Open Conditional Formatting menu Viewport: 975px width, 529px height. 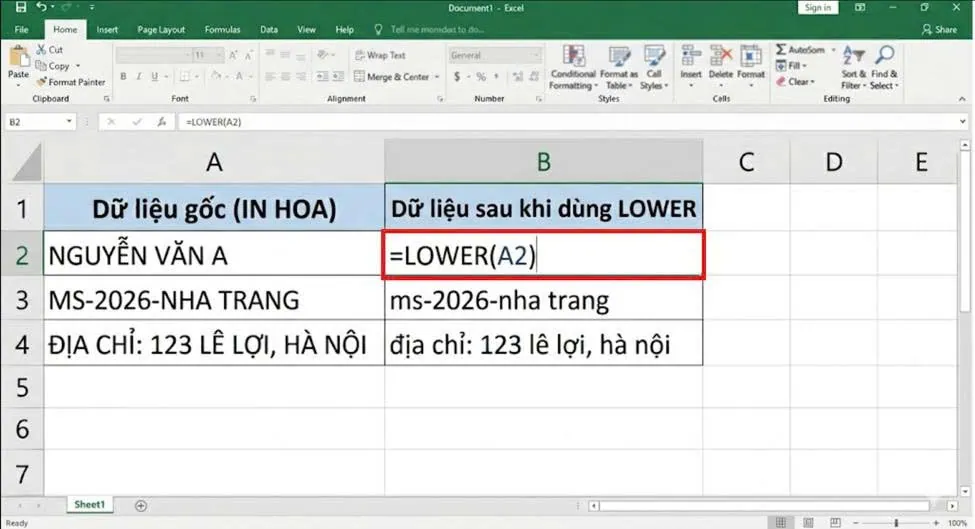click(573, 67)
